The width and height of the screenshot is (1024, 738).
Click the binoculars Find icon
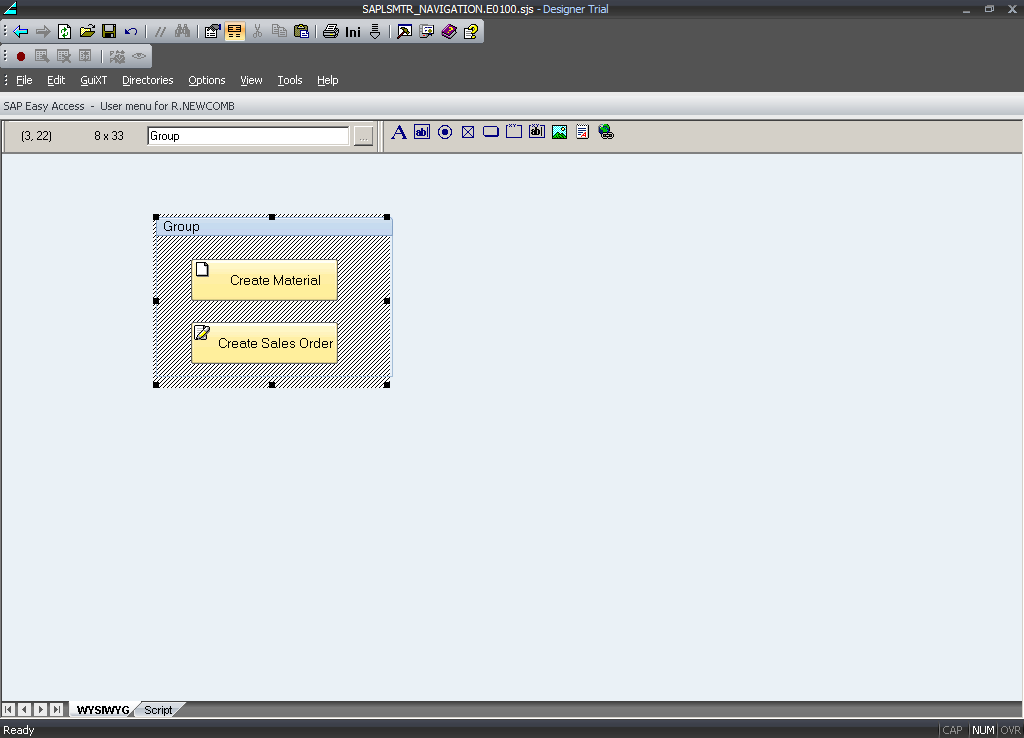(182, 31)
